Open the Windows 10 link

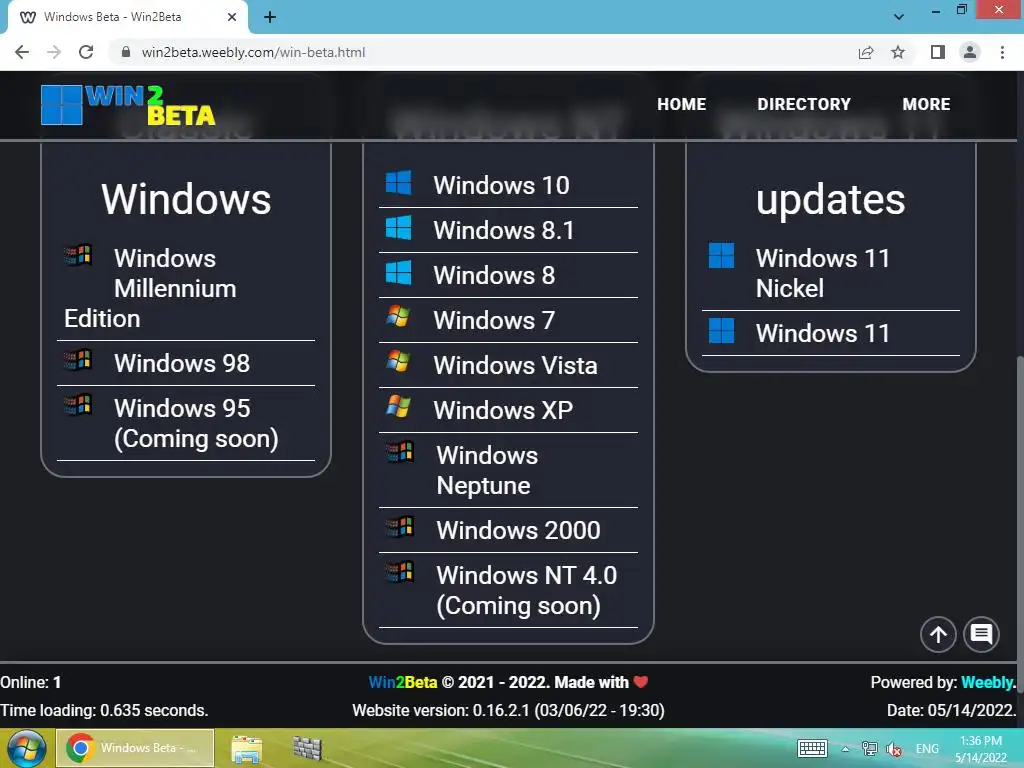[x=502, y=185]
